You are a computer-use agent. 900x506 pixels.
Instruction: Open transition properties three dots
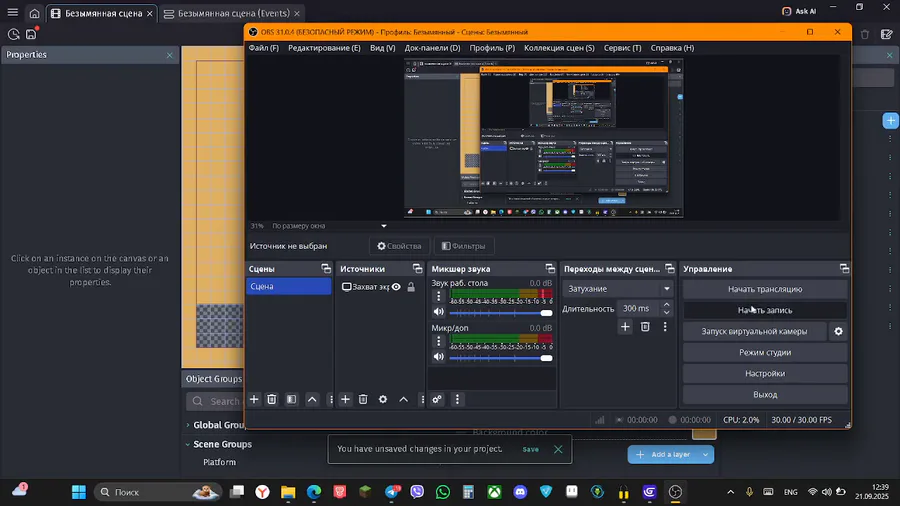(665, 326)
